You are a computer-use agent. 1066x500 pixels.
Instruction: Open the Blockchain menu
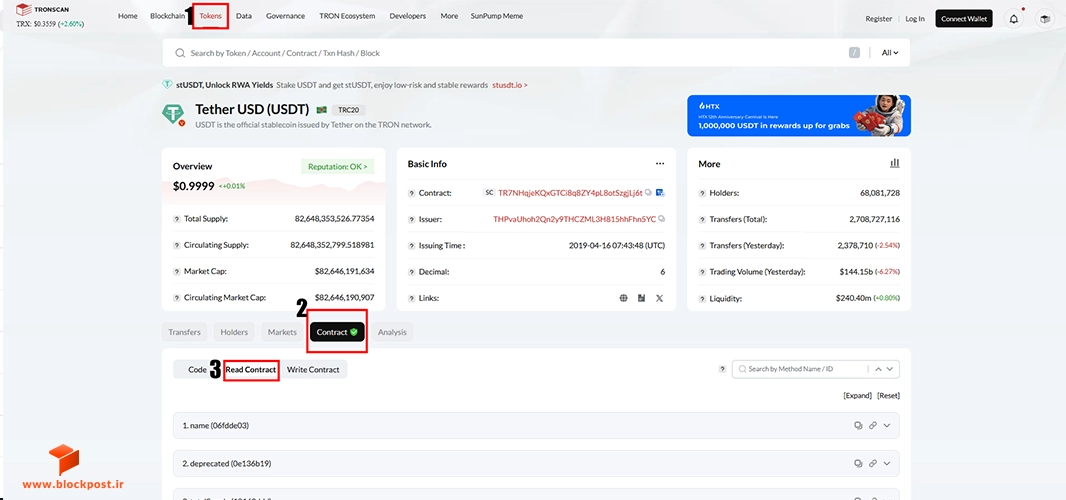pyautogui.click(x=167, y=16)
